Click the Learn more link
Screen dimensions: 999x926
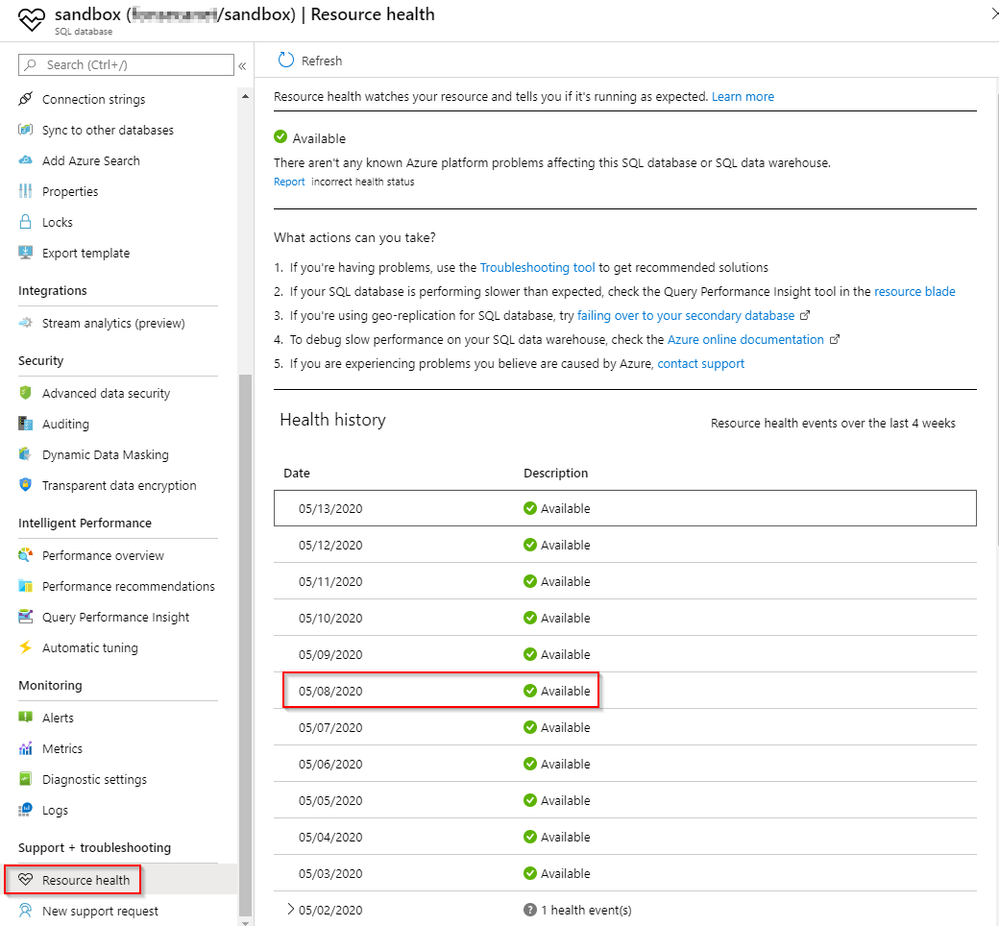pos(743,97)
